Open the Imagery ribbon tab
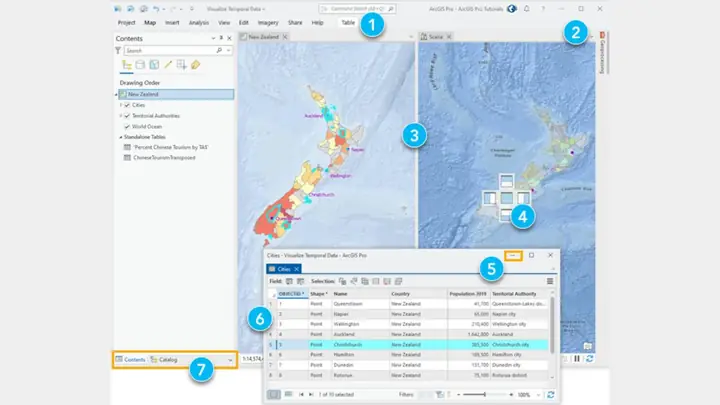 pyautogui.click(x=268, y=22)
